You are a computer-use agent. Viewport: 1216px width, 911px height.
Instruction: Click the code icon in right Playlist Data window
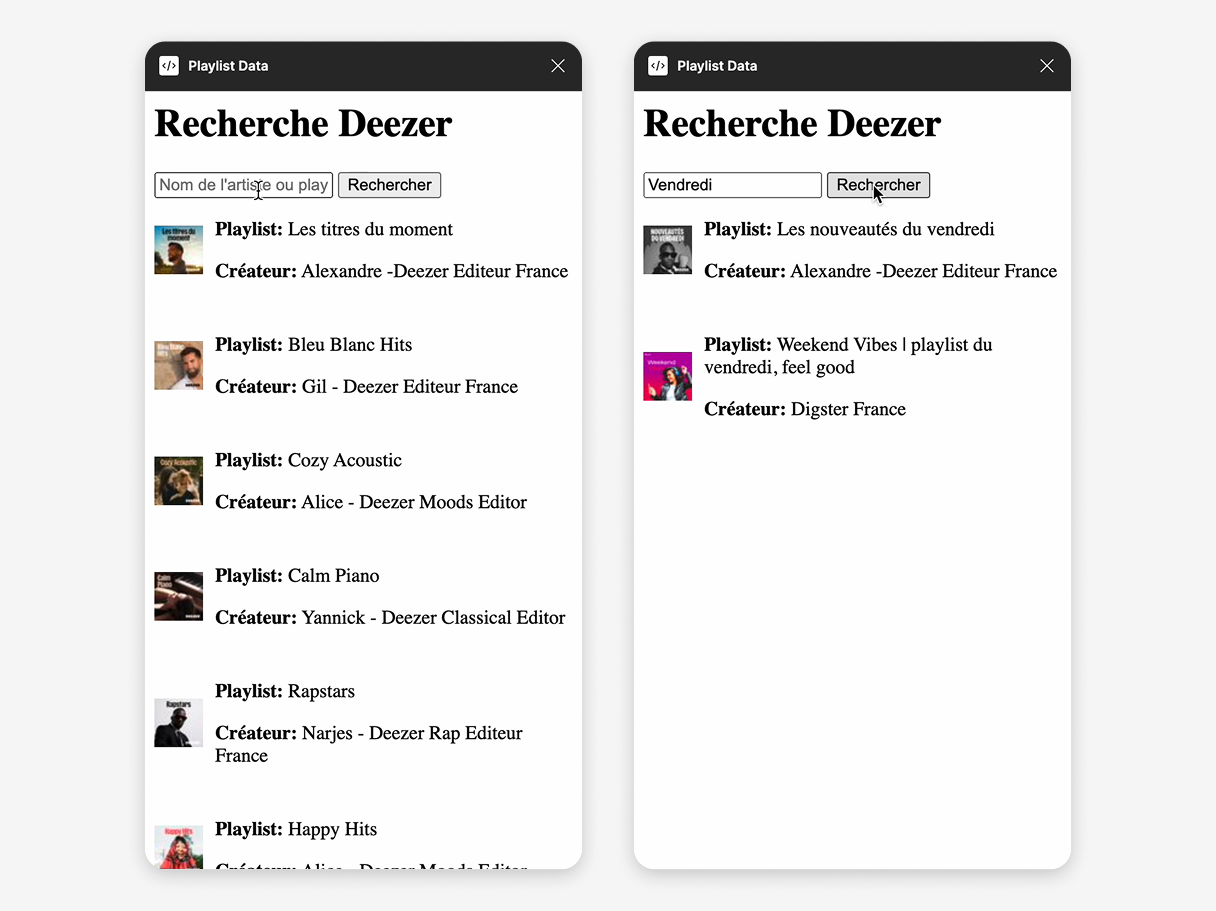click(658, 66)
